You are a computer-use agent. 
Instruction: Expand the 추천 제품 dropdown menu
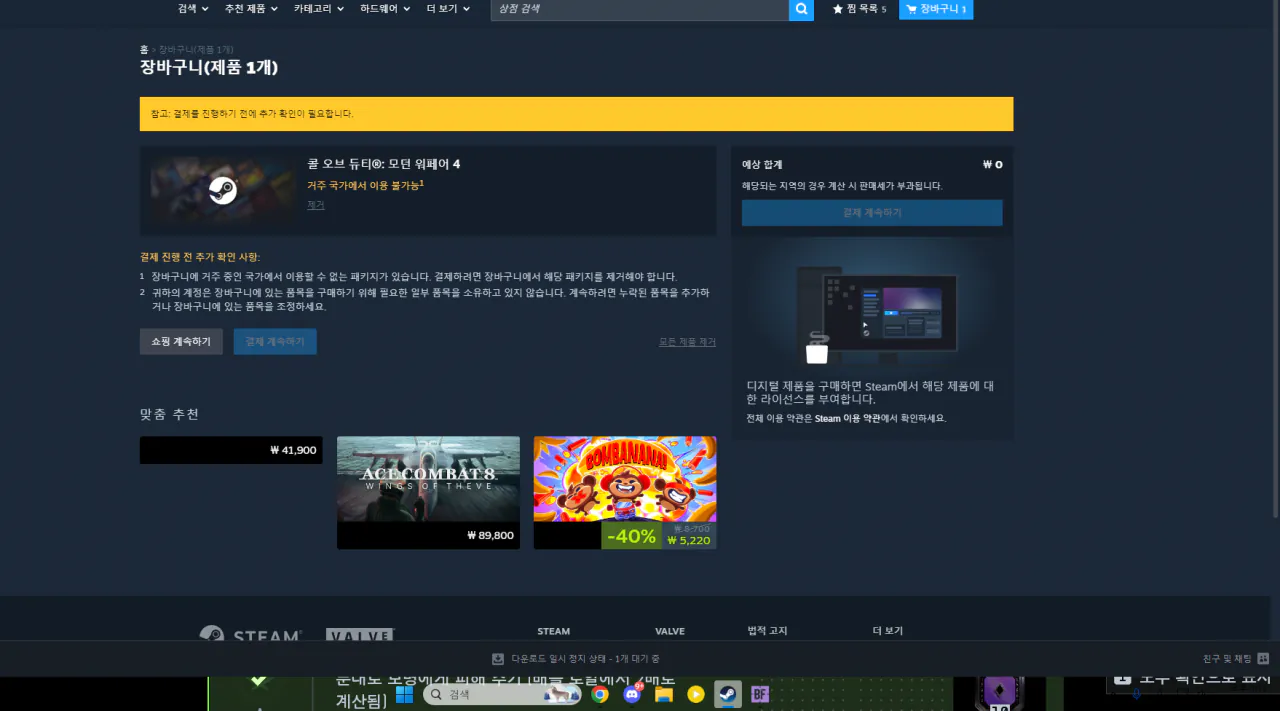251,9
